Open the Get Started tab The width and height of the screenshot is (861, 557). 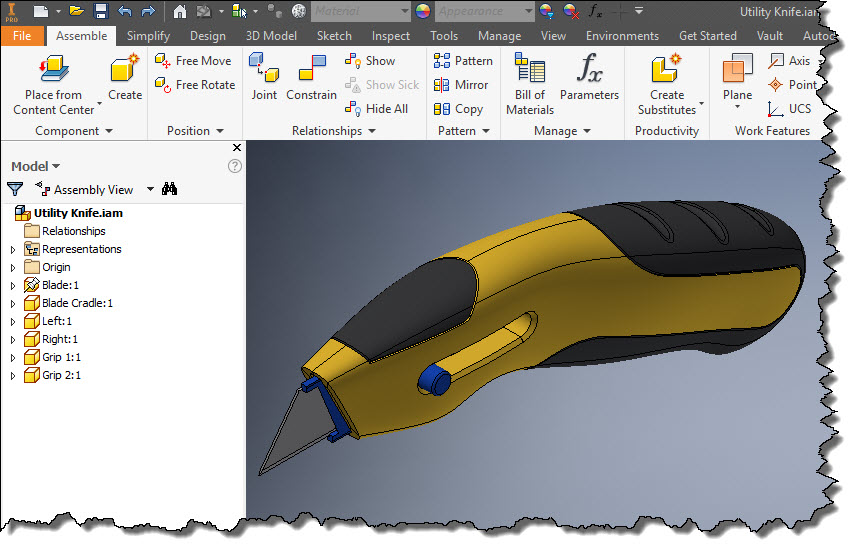coord(708,36)
